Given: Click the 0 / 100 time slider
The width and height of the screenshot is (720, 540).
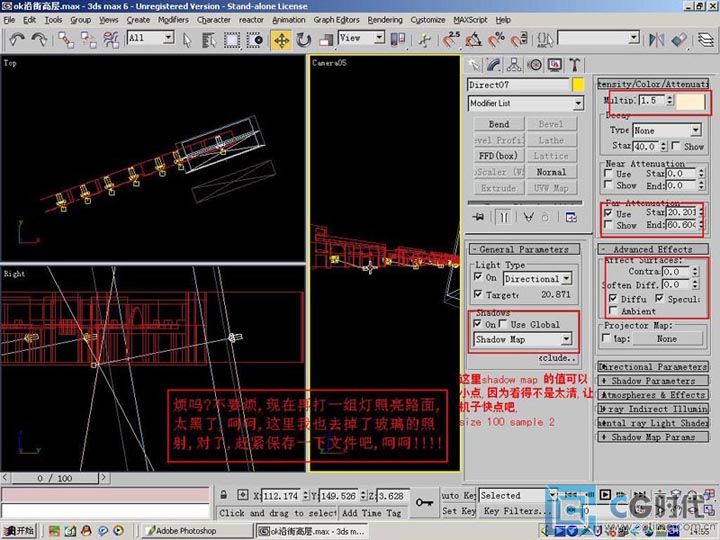Looking at the screenshot, I should tap(55, 478).
